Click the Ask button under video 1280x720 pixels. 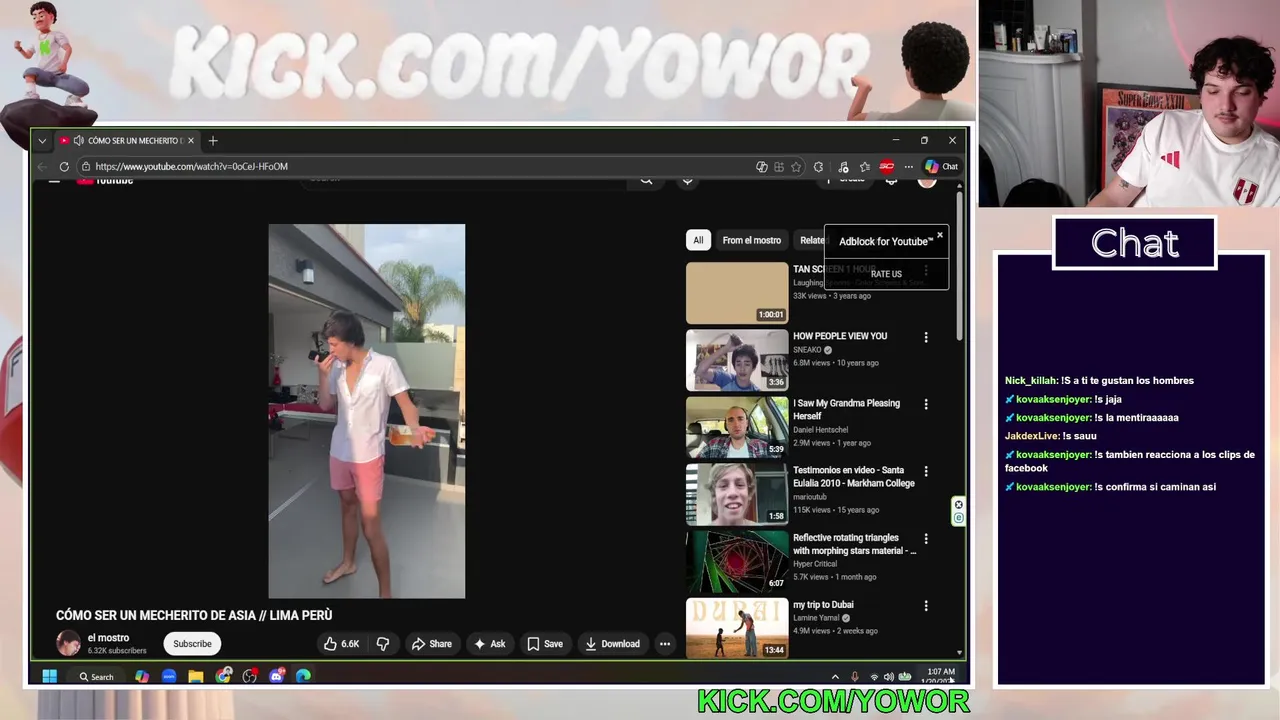[490, 644]
